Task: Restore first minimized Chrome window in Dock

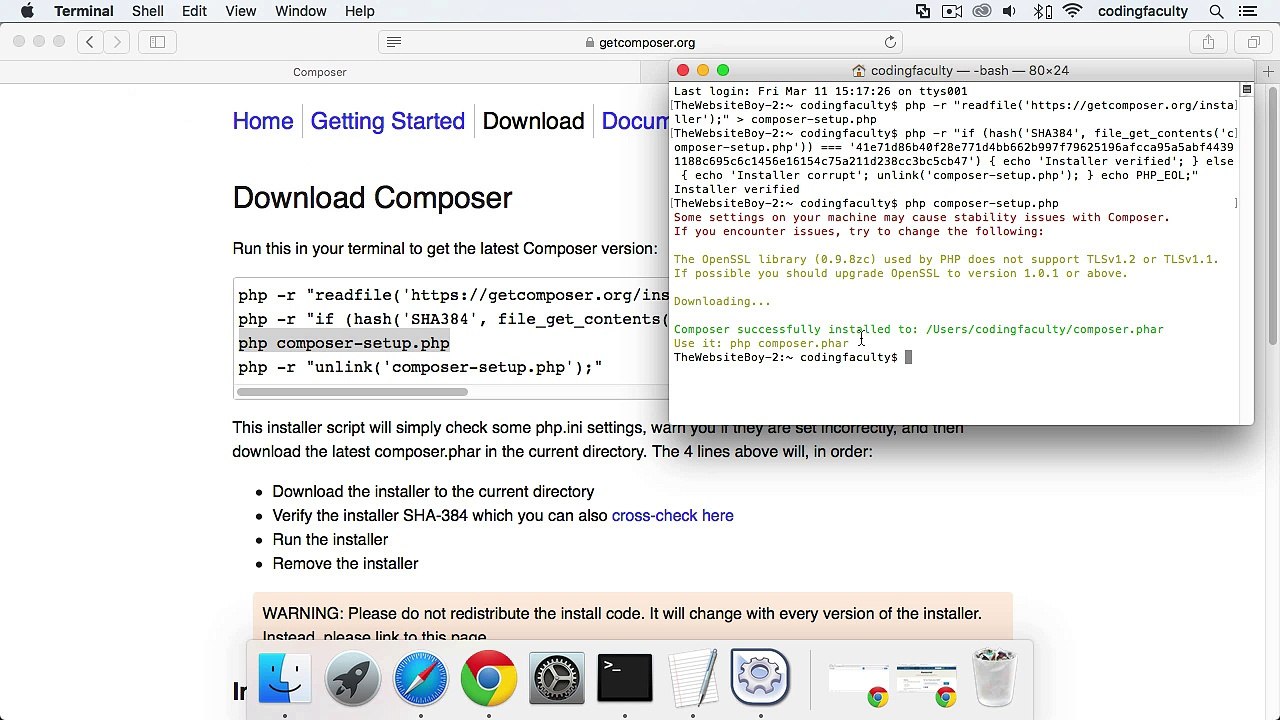Action: [x=859, y=683]
